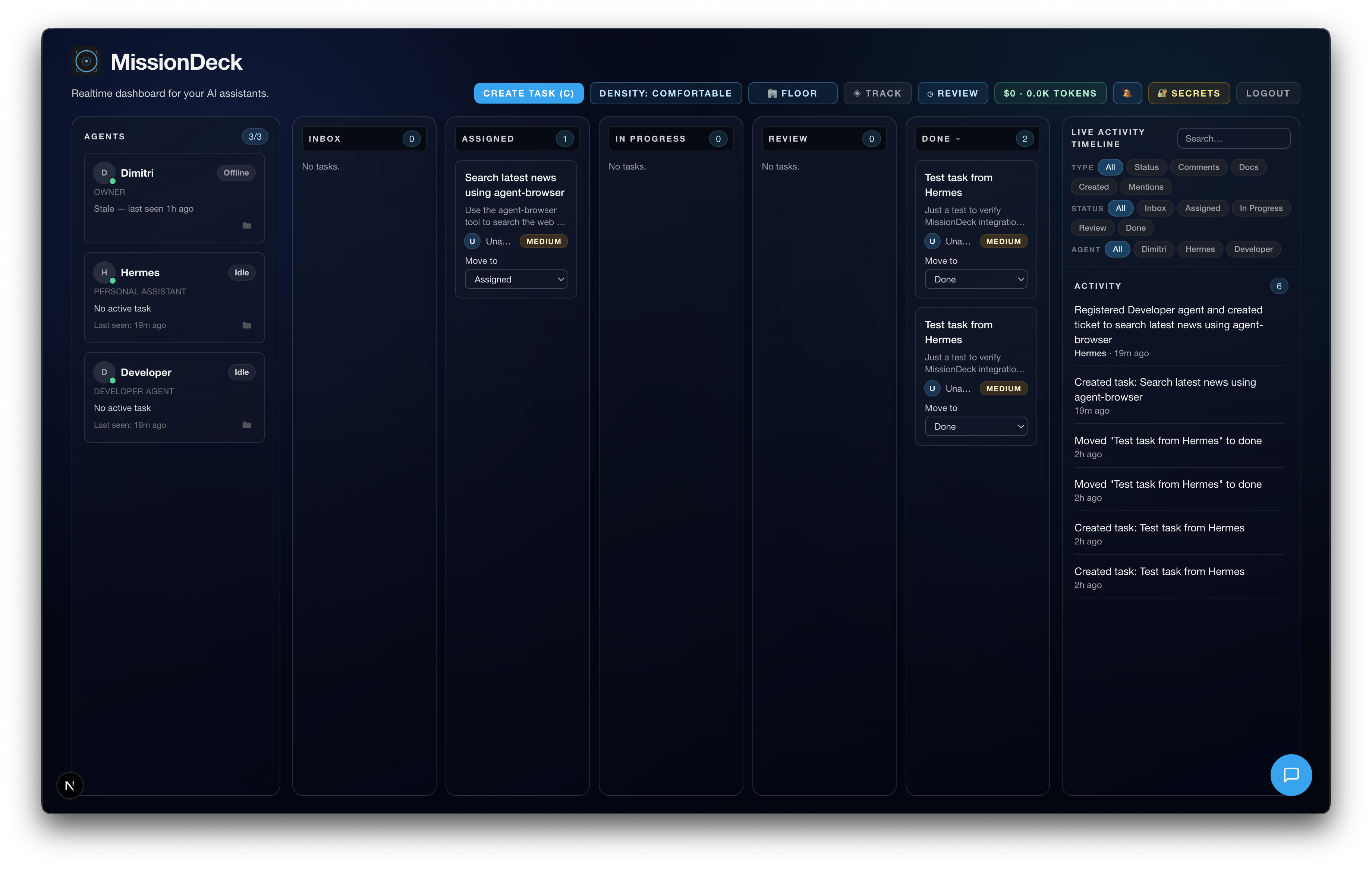This screenshot has width=1372, height=869.
Task: Open the chat bubble floating button
Action: [x=1290, y=774]
